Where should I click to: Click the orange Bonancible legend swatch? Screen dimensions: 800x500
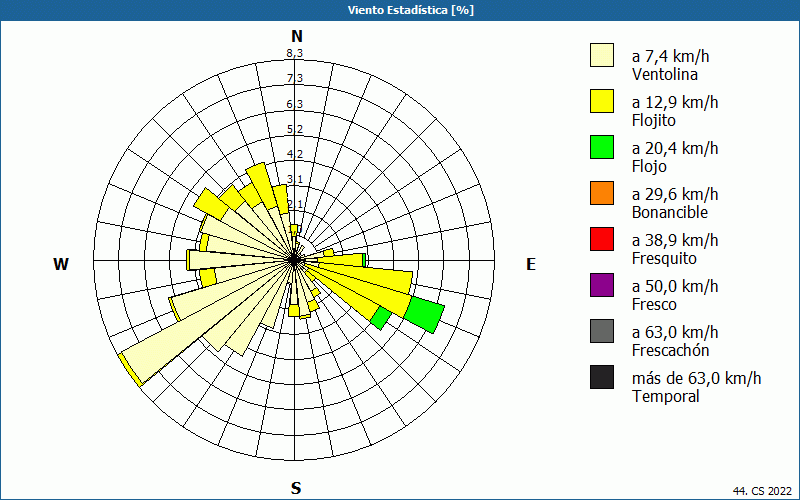(602, 193)
